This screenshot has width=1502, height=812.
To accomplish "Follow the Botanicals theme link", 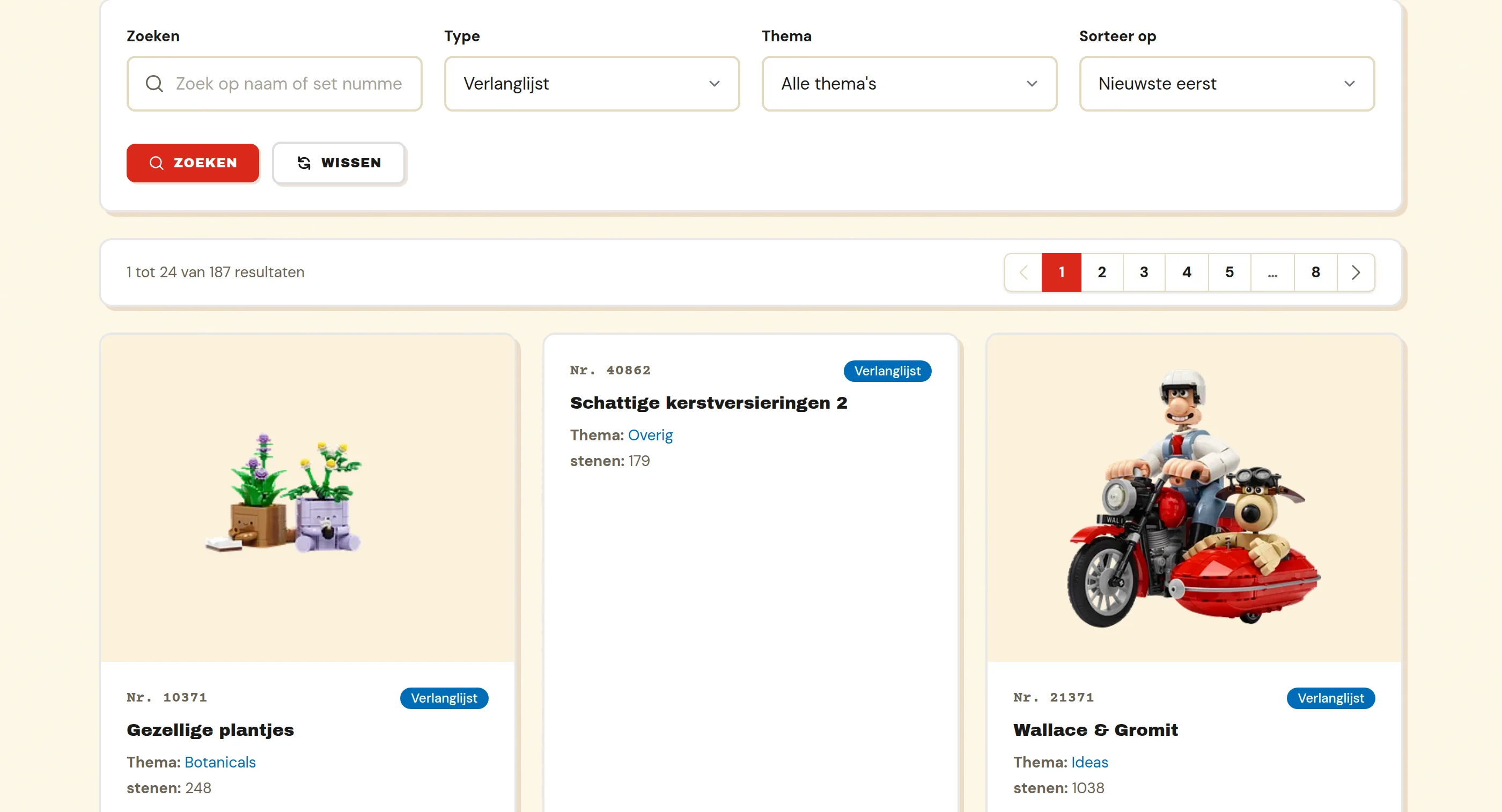I will pyautogui.click(x=220, y=763).
